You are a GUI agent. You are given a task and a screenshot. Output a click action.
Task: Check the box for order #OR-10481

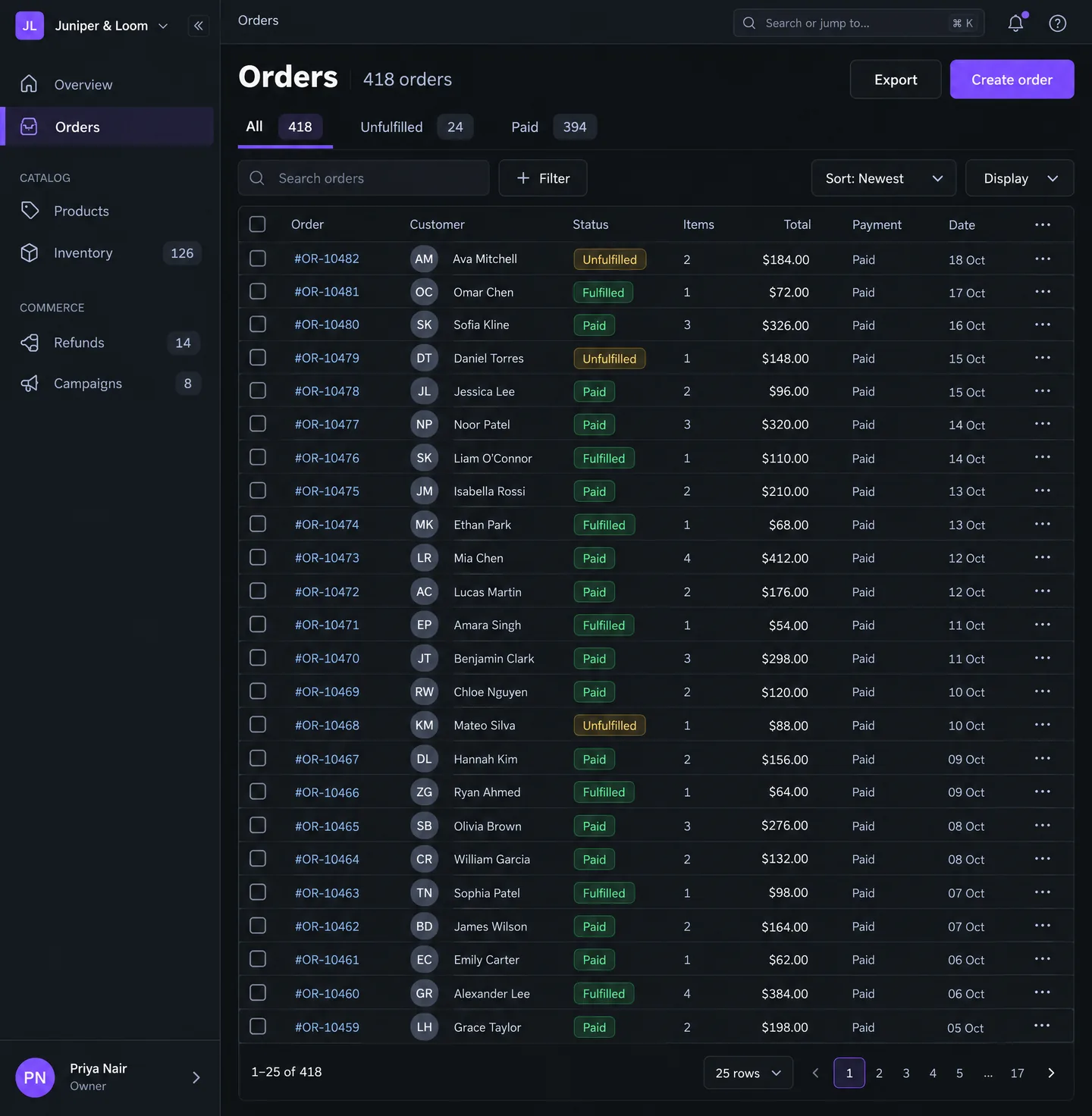(258, 291)
